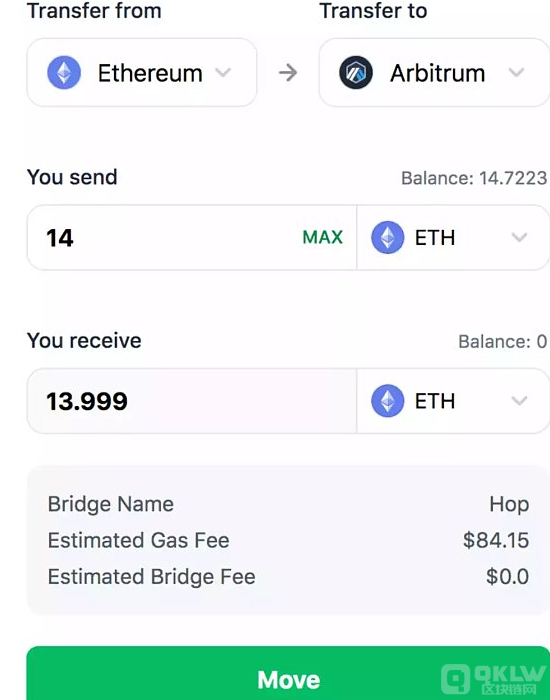Viewport: 550px width, 700px height.
Task: Click the Estimated Gas Fee $84.15 value
Action: 496,540
